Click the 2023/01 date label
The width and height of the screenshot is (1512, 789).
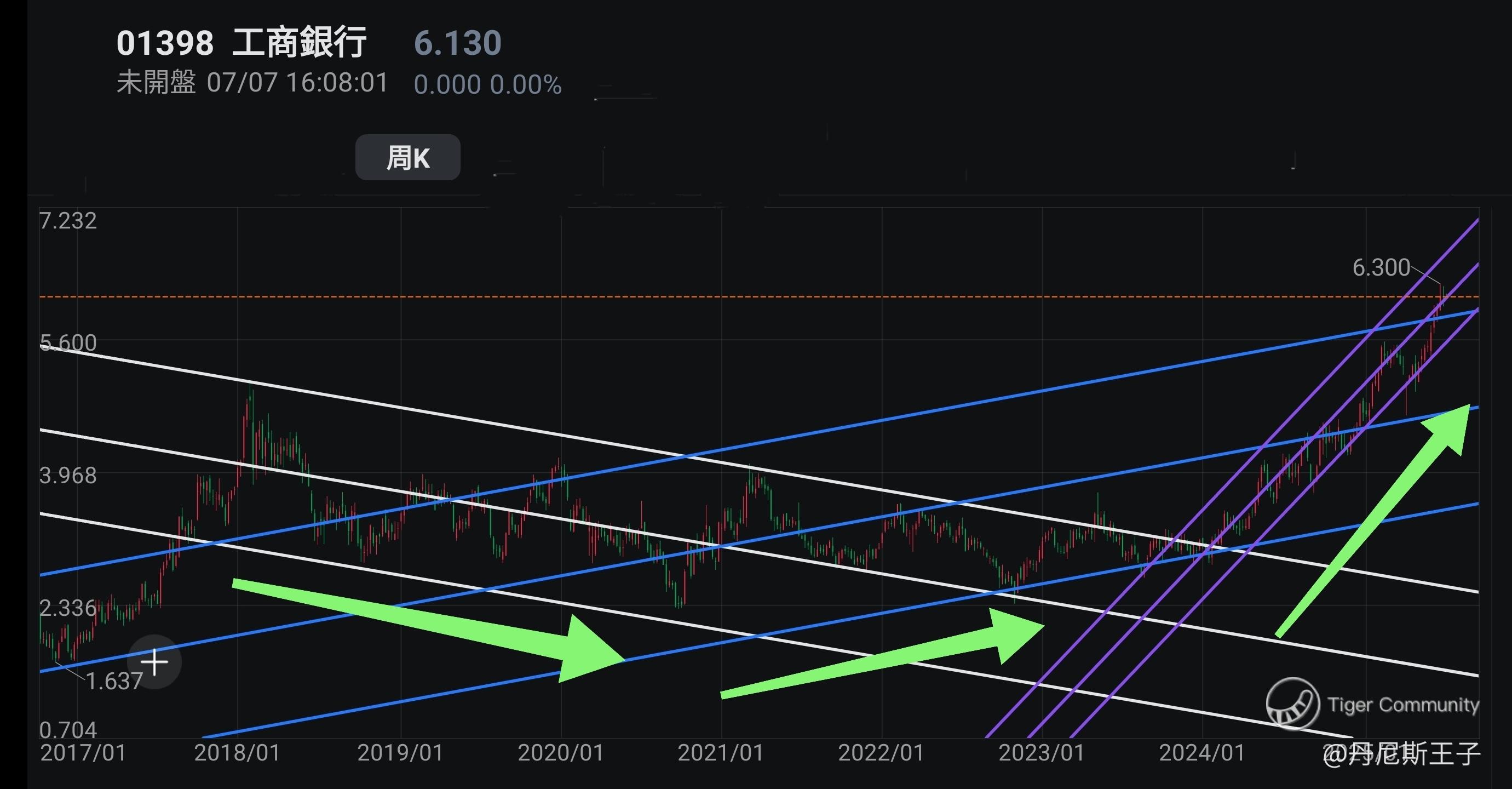(1042, 753)
